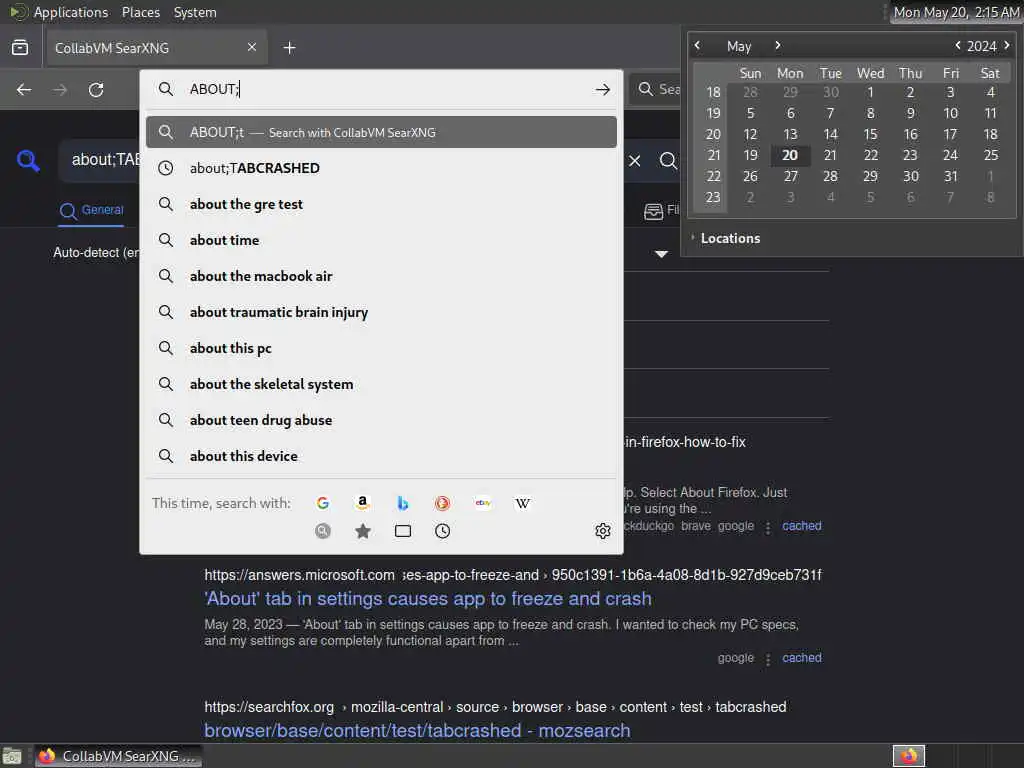
Task: Open the Firefox View tab list icon
Action: (x=20, y=47)
